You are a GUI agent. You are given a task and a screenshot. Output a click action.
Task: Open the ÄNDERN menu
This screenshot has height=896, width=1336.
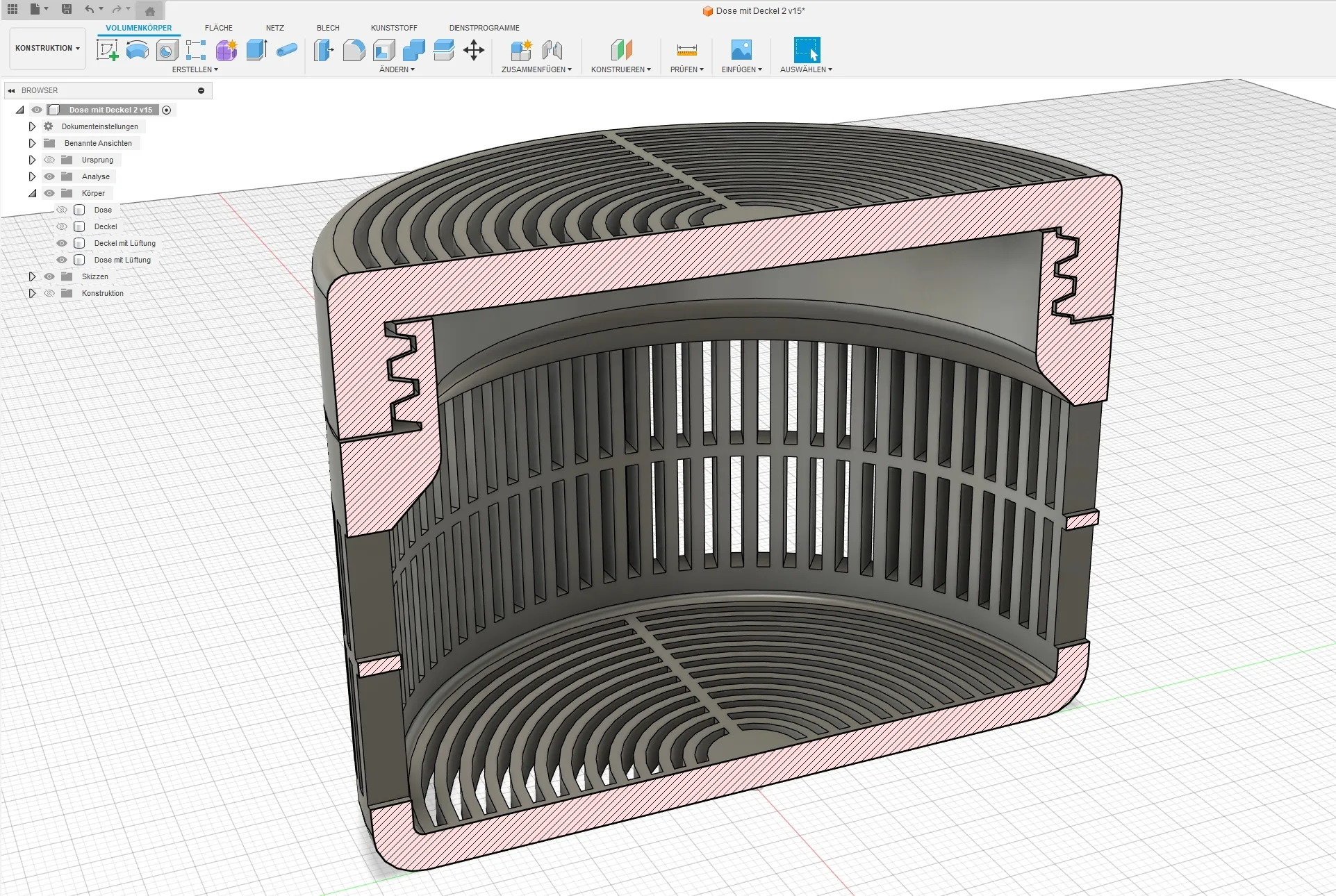[397, 69]
